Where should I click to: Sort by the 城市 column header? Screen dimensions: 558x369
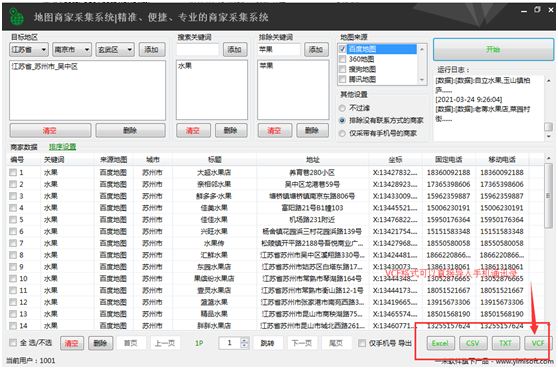pyautogui.click(x=153, y=160)
